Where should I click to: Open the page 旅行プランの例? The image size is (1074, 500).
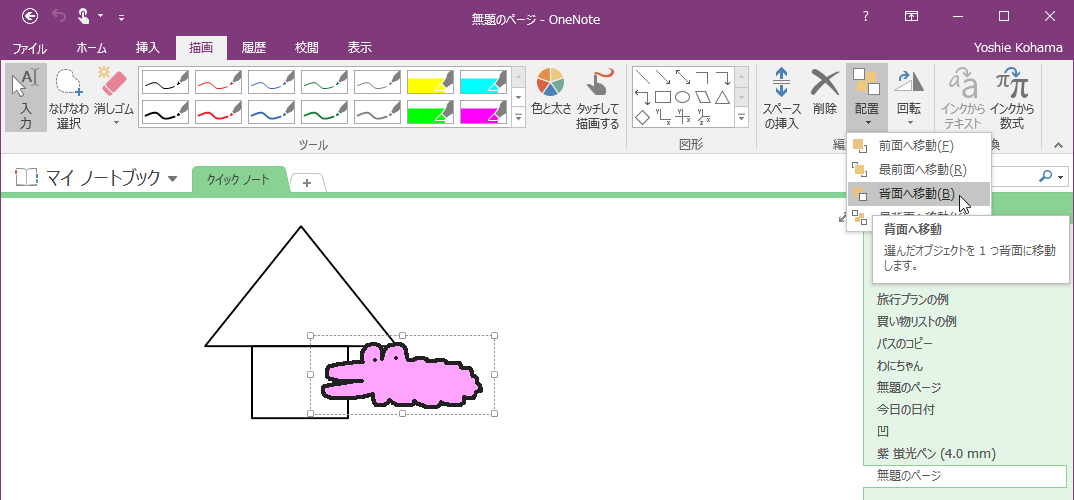pyautogui.click(x=912, y=299)
